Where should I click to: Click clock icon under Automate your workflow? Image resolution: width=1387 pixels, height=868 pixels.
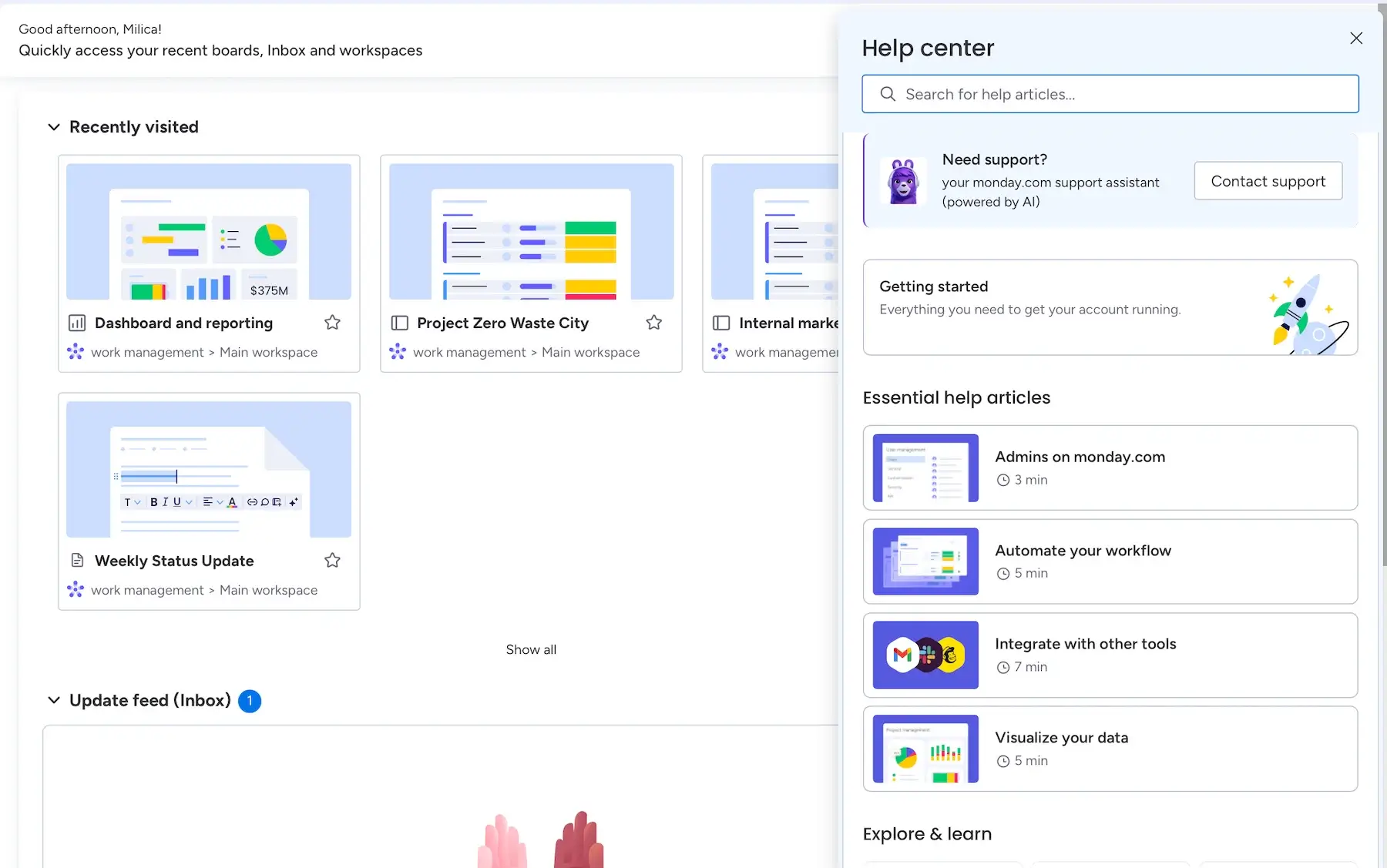(x=1003, y=574)
